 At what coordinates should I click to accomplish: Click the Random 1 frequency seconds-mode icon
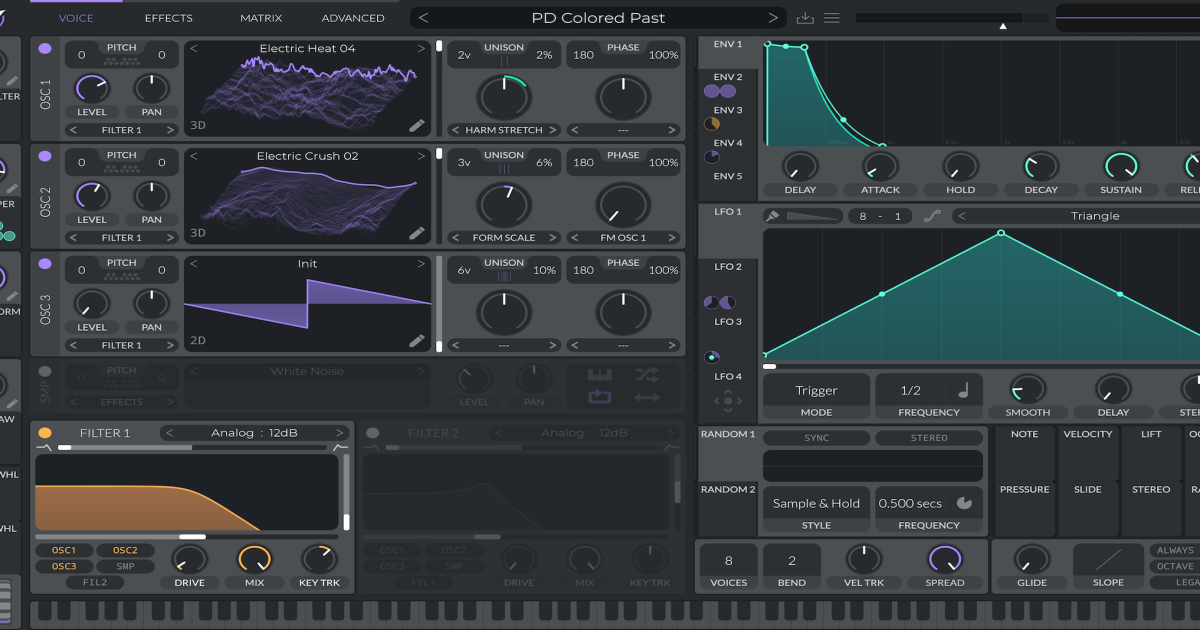click(x=964, y=503)
